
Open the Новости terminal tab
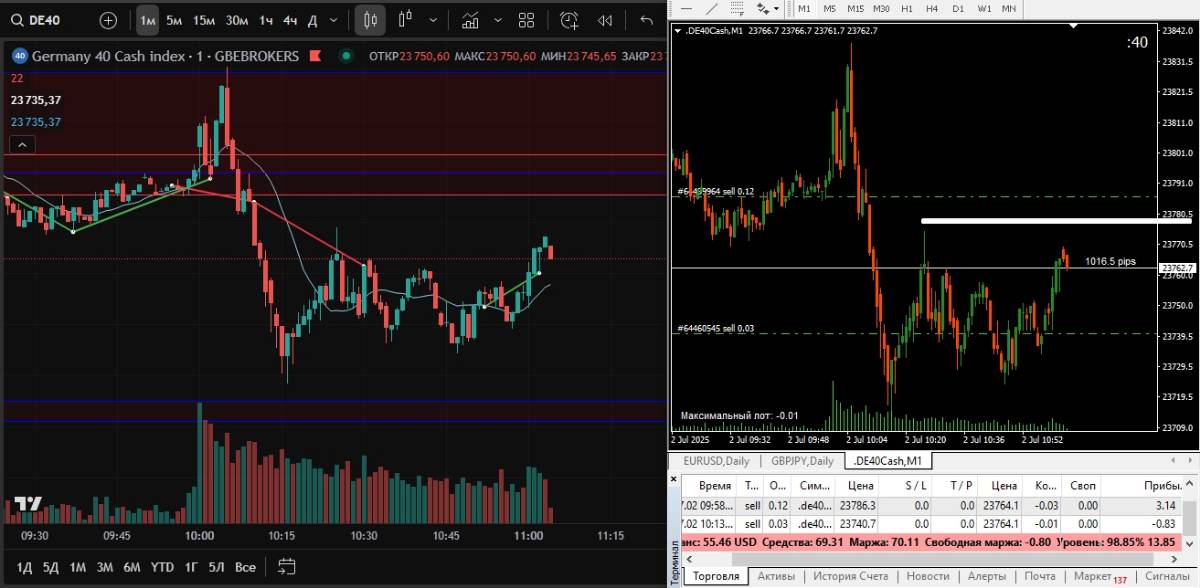929,577
